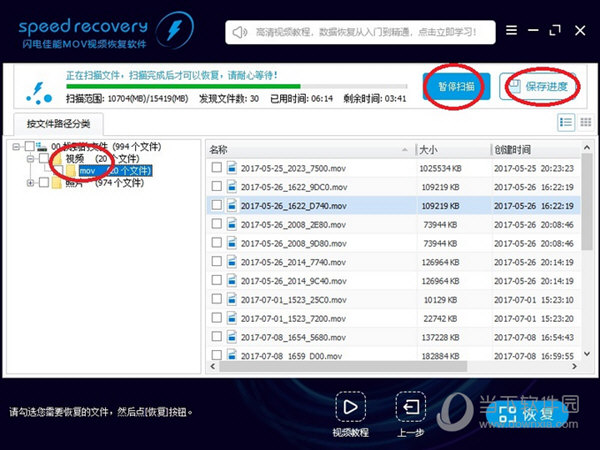The height and width of the screenshot is (450, 600).
Task: Click file icon of 2017-05-25_2023_7500.mov
Action: 232,168
